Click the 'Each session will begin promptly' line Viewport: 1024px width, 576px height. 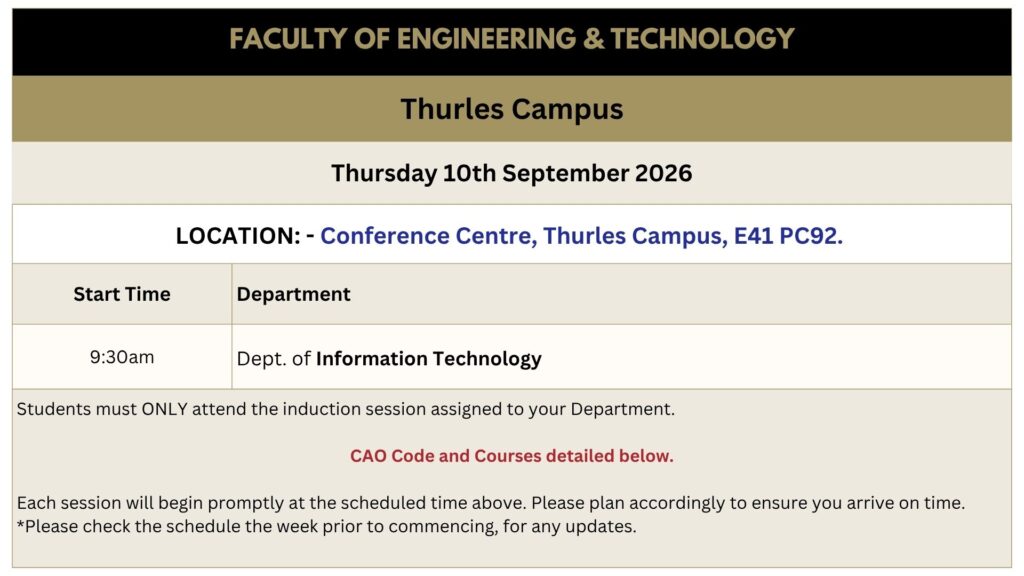(490, 503)
